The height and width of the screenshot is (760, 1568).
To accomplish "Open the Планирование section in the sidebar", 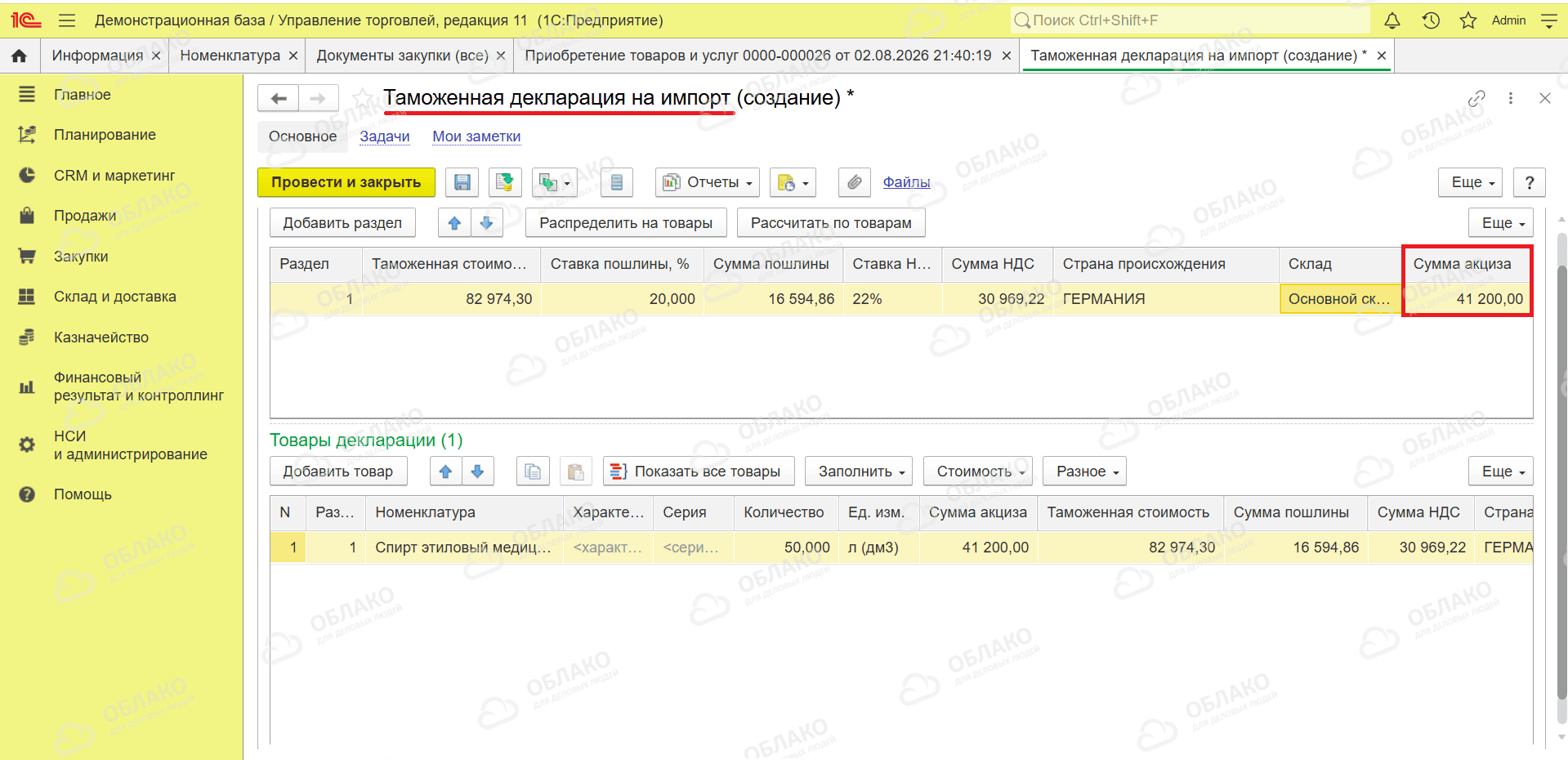I will coord(105,135).
